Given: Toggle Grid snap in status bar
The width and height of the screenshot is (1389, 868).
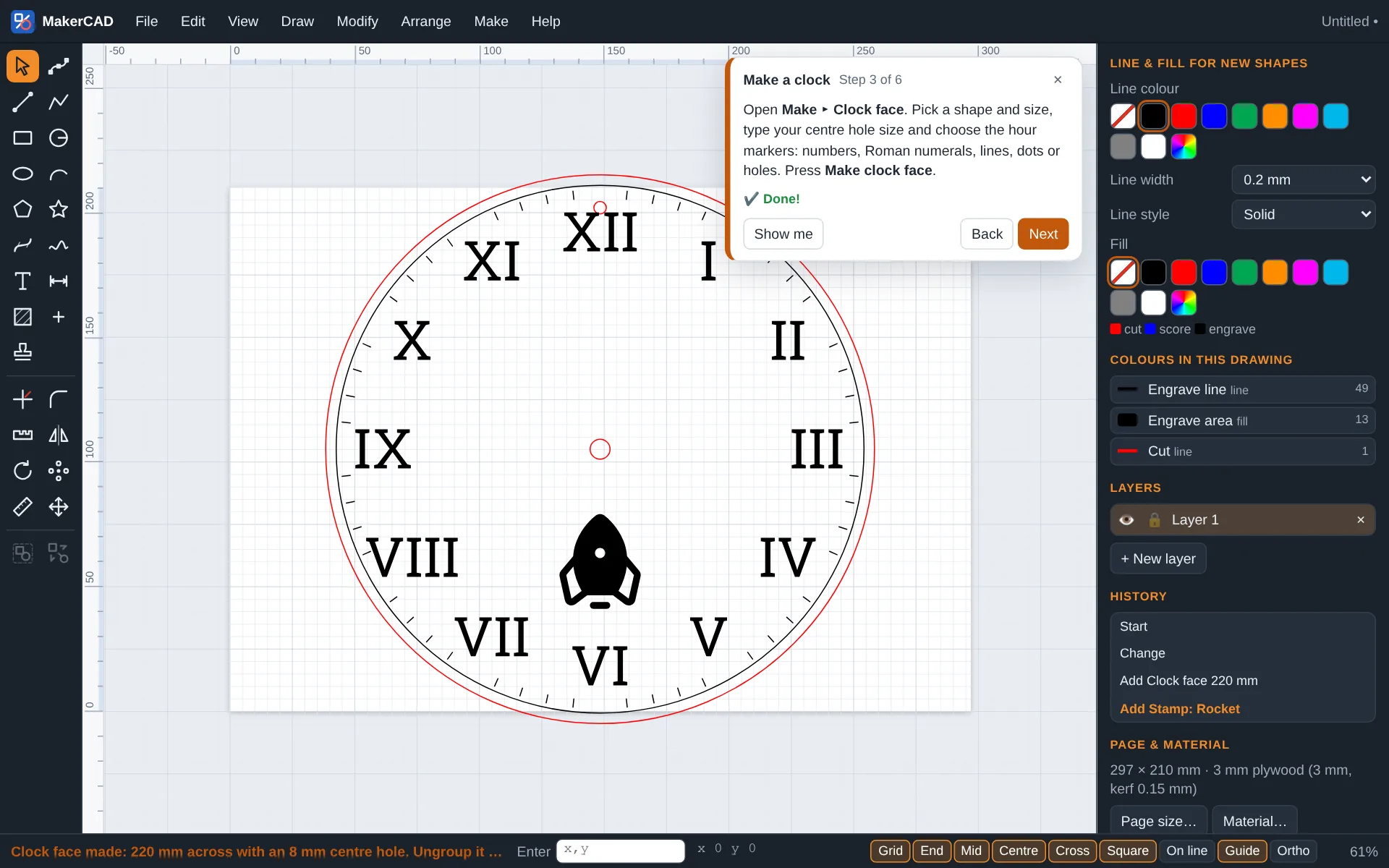Looking at the screenshot, I should [x=890, y=851].
